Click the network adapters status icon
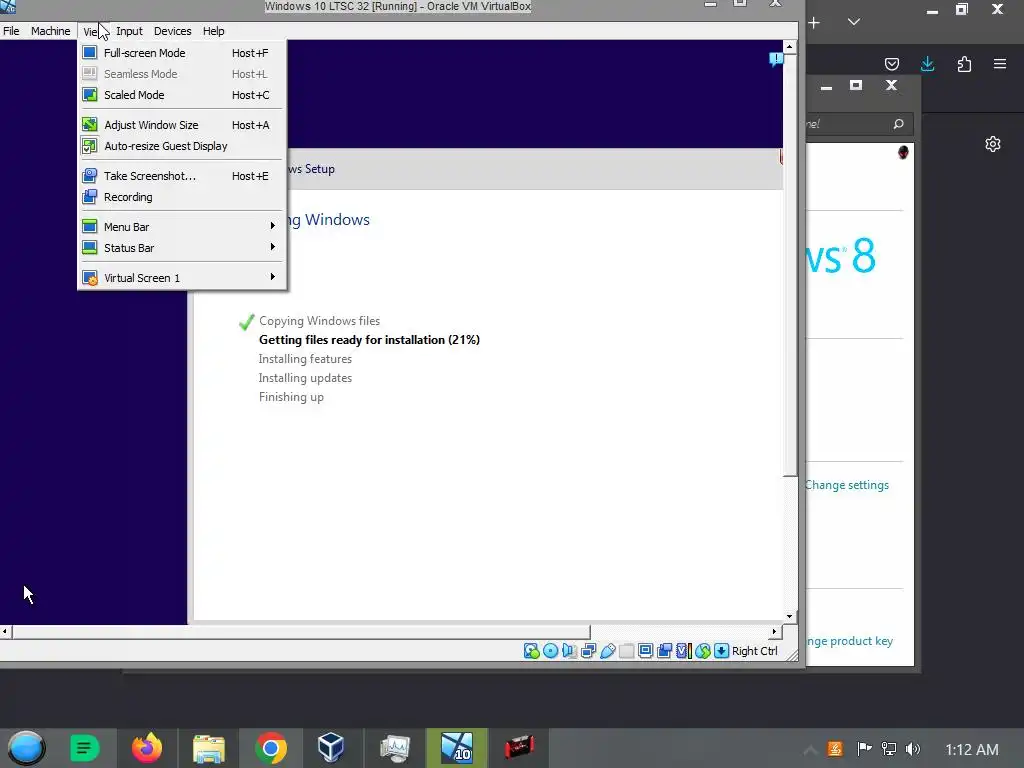The height and width of the screenshot is (768, 1024). point(588,650)
